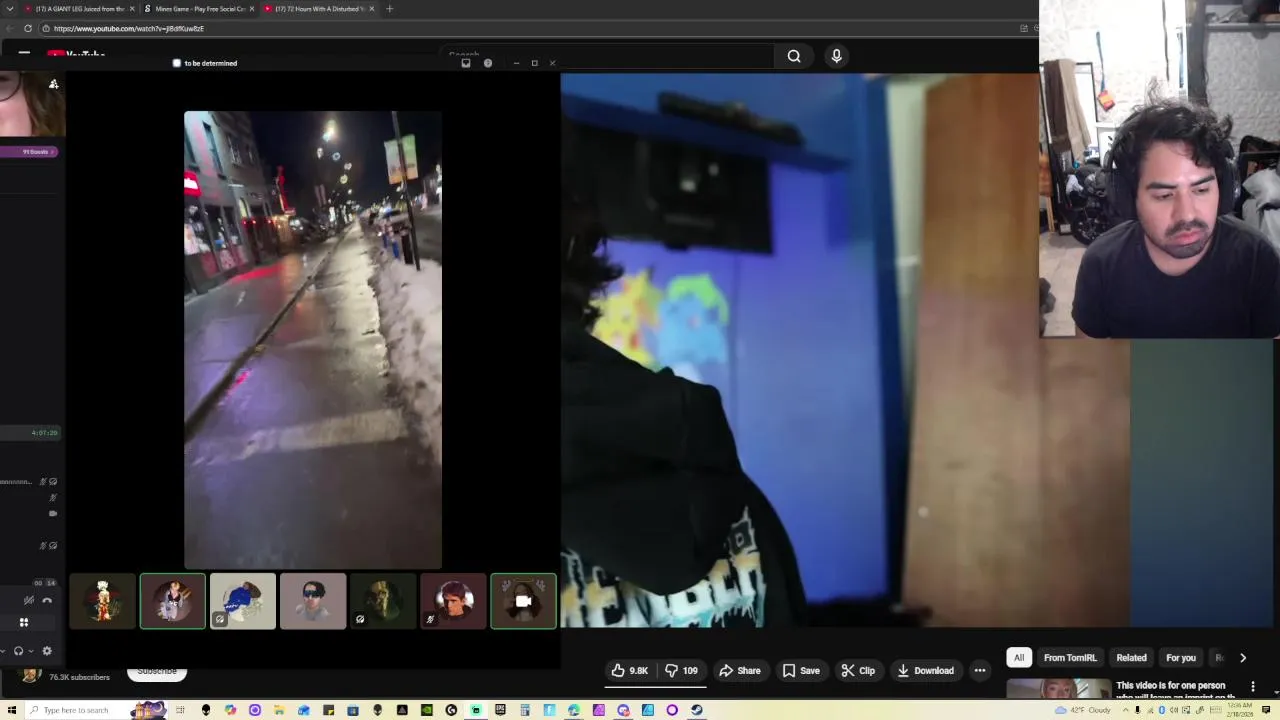Toggle deafen with headphones icon
The width and height of the screenshot is (1280, 720).
pos(18,651)
